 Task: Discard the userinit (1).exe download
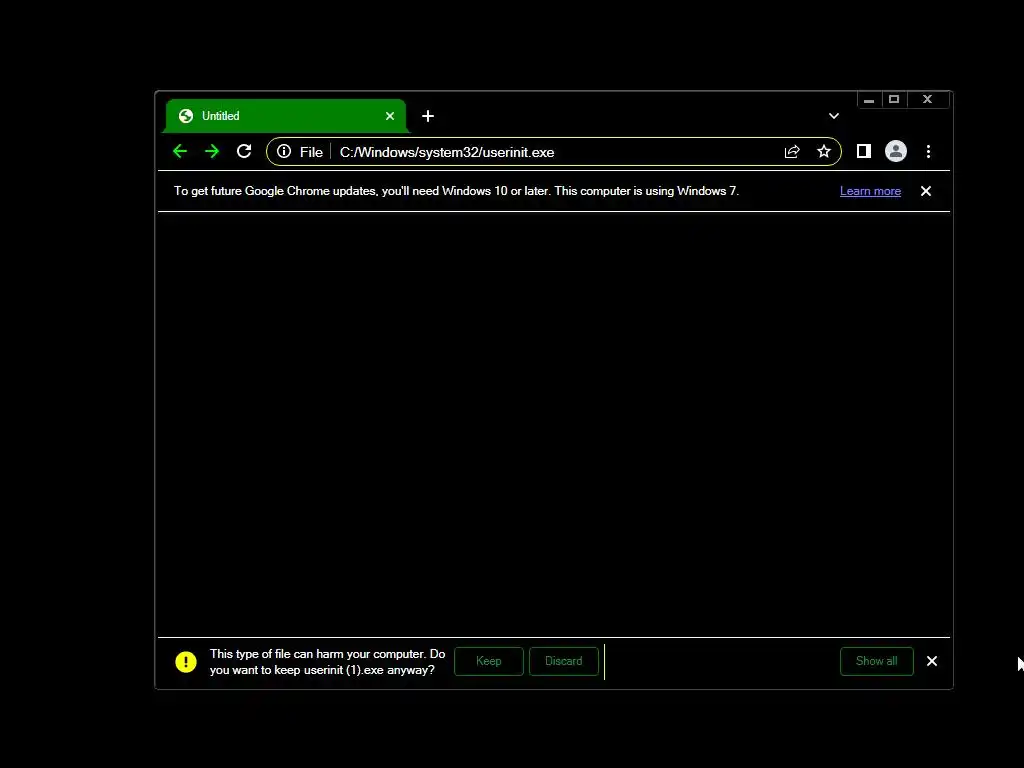click(564, 662)
